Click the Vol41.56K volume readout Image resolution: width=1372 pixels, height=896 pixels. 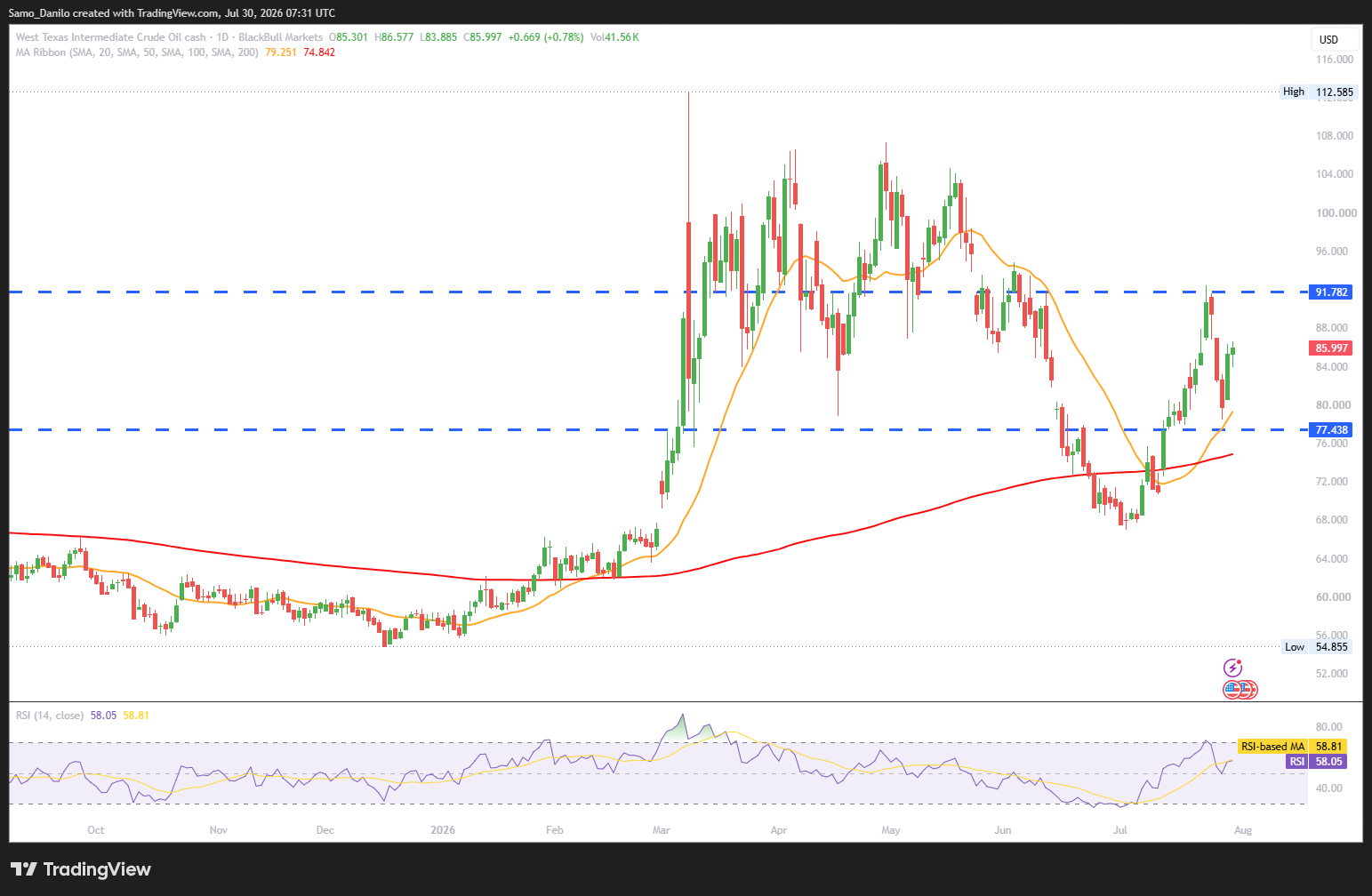click(x=614, y=37)
